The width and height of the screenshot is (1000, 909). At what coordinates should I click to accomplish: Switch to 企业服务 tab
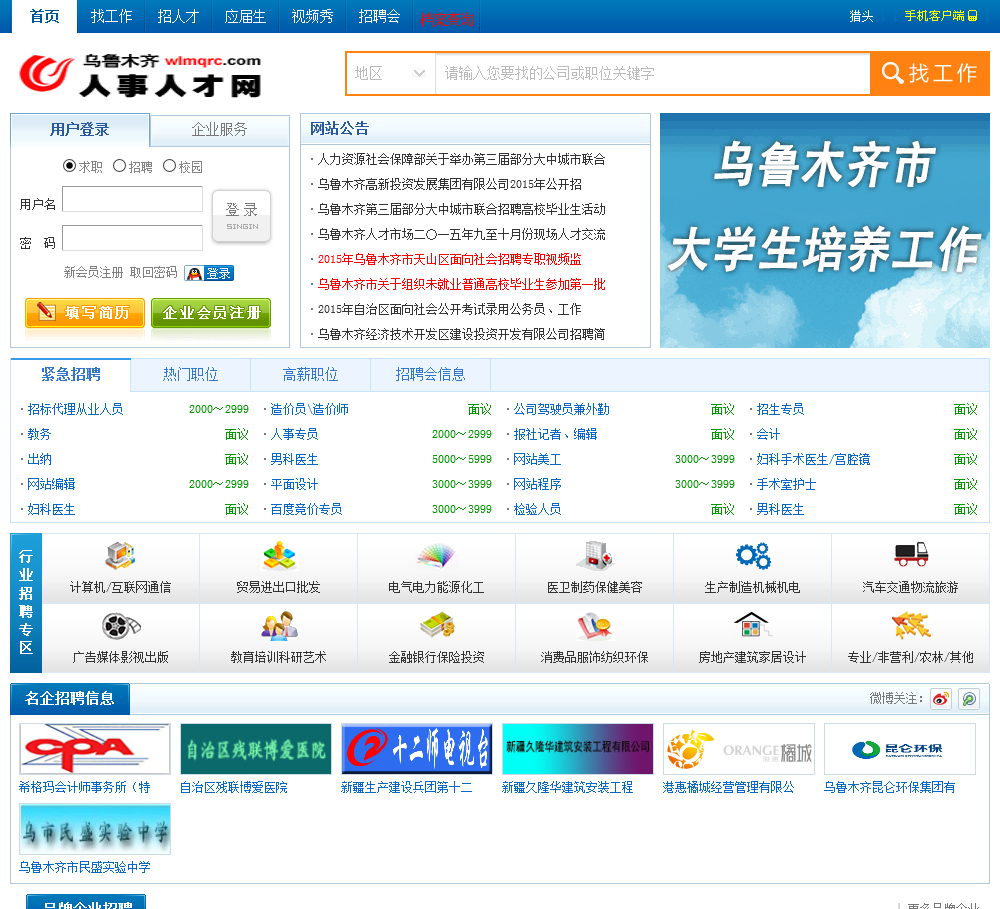pos(219,129)
